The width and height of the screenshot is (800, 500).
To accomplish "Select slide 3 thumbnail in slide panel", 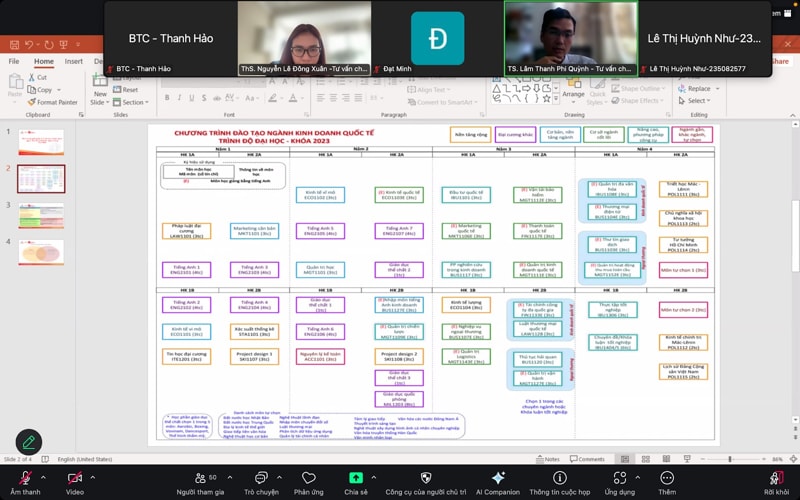I will tap(41, 215).
